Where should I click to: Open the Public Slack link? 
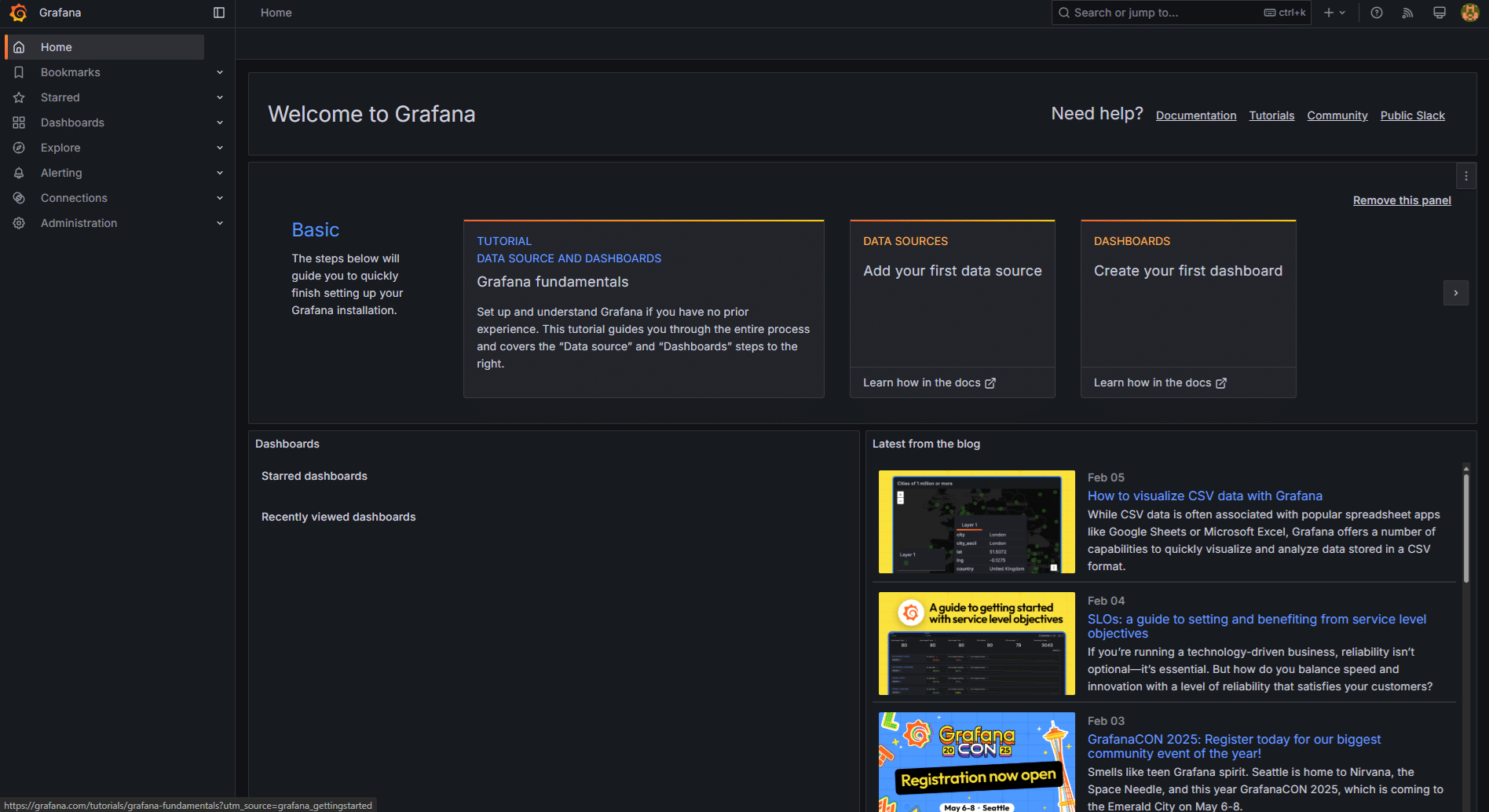point(1413,115)
